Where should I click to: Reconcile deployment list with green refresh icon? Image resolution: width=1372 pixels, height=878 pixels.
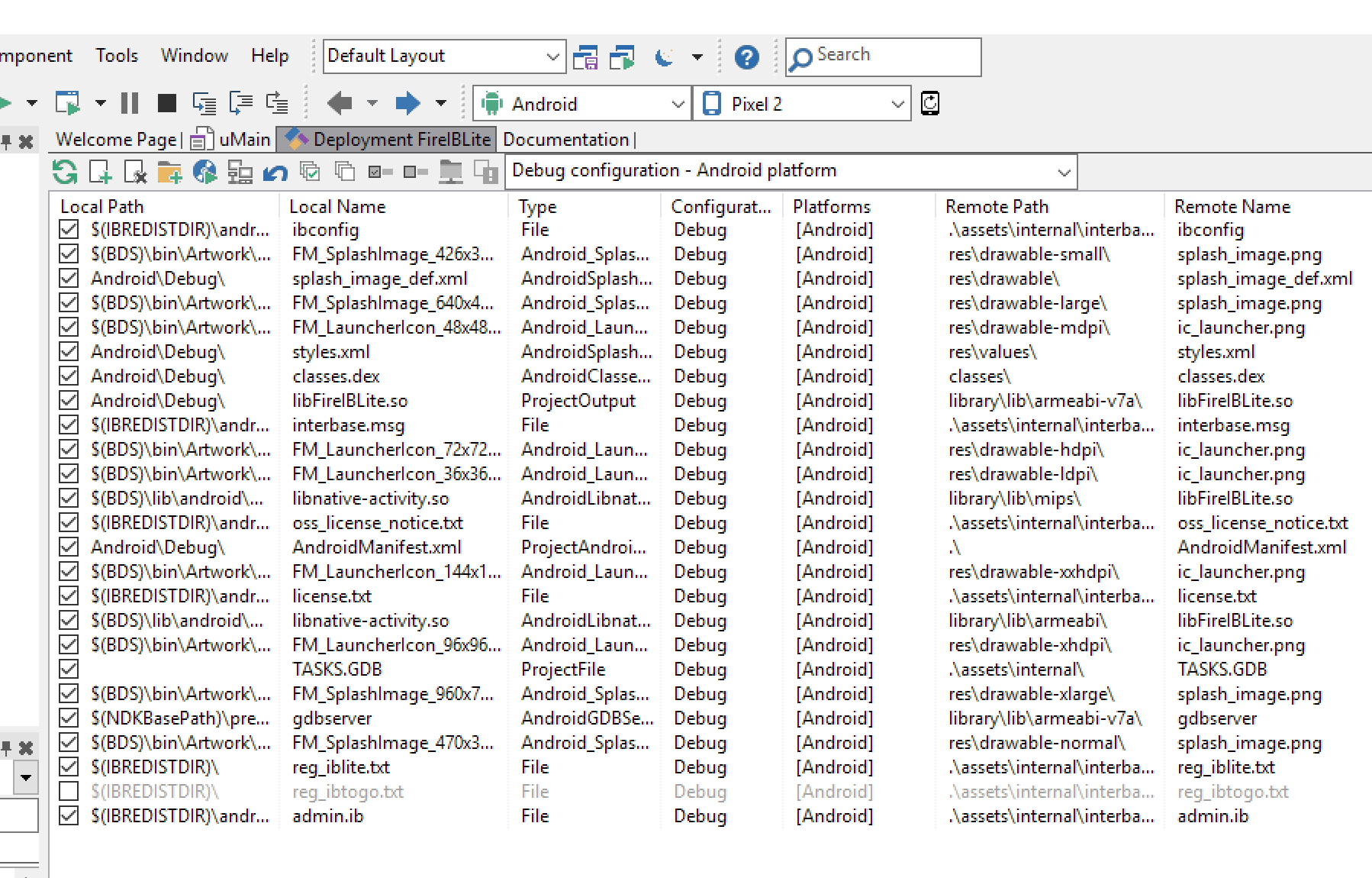coord(65,173)
